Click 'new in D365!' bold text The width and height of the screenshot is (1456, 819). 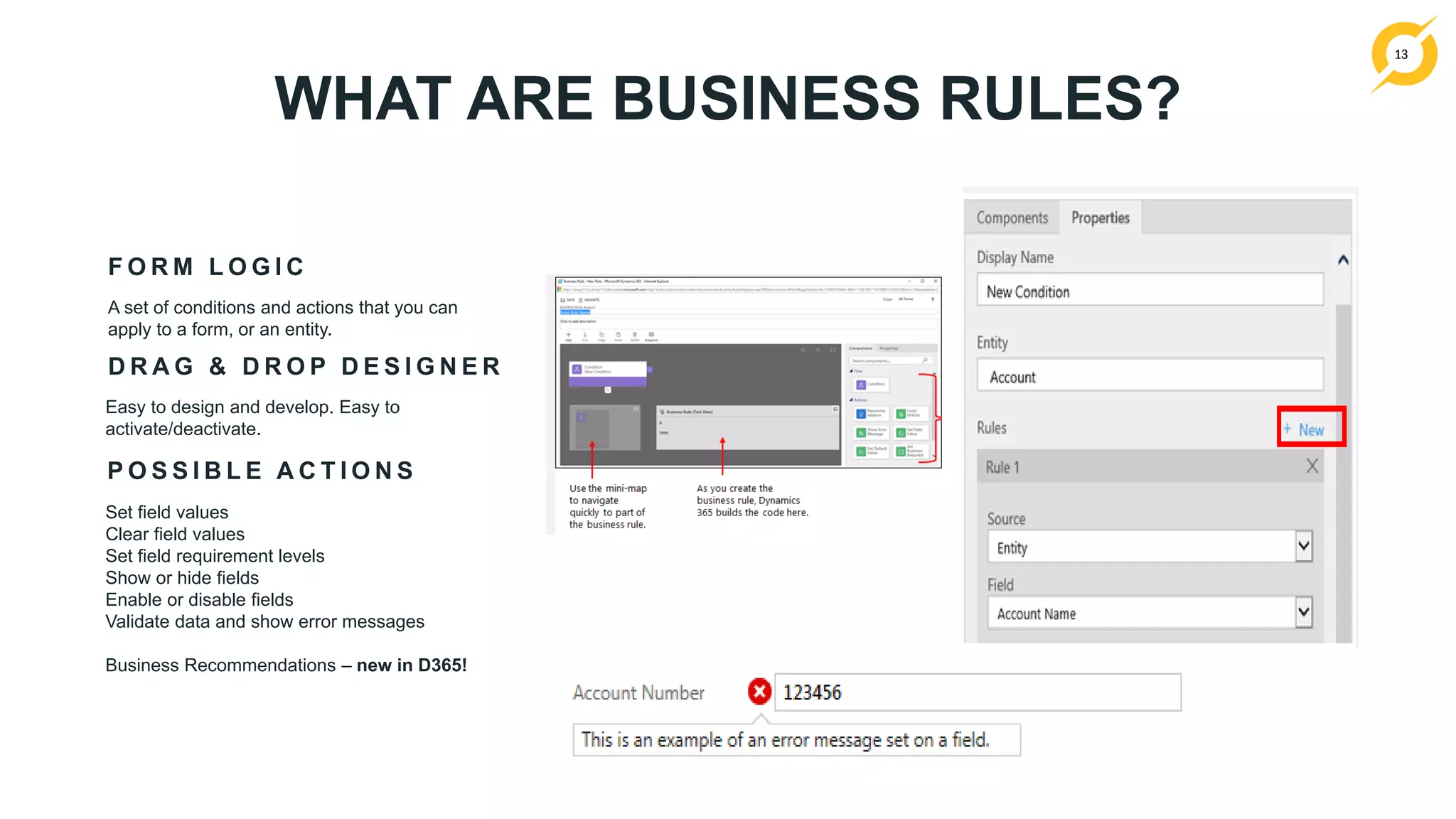coord(412,665)
